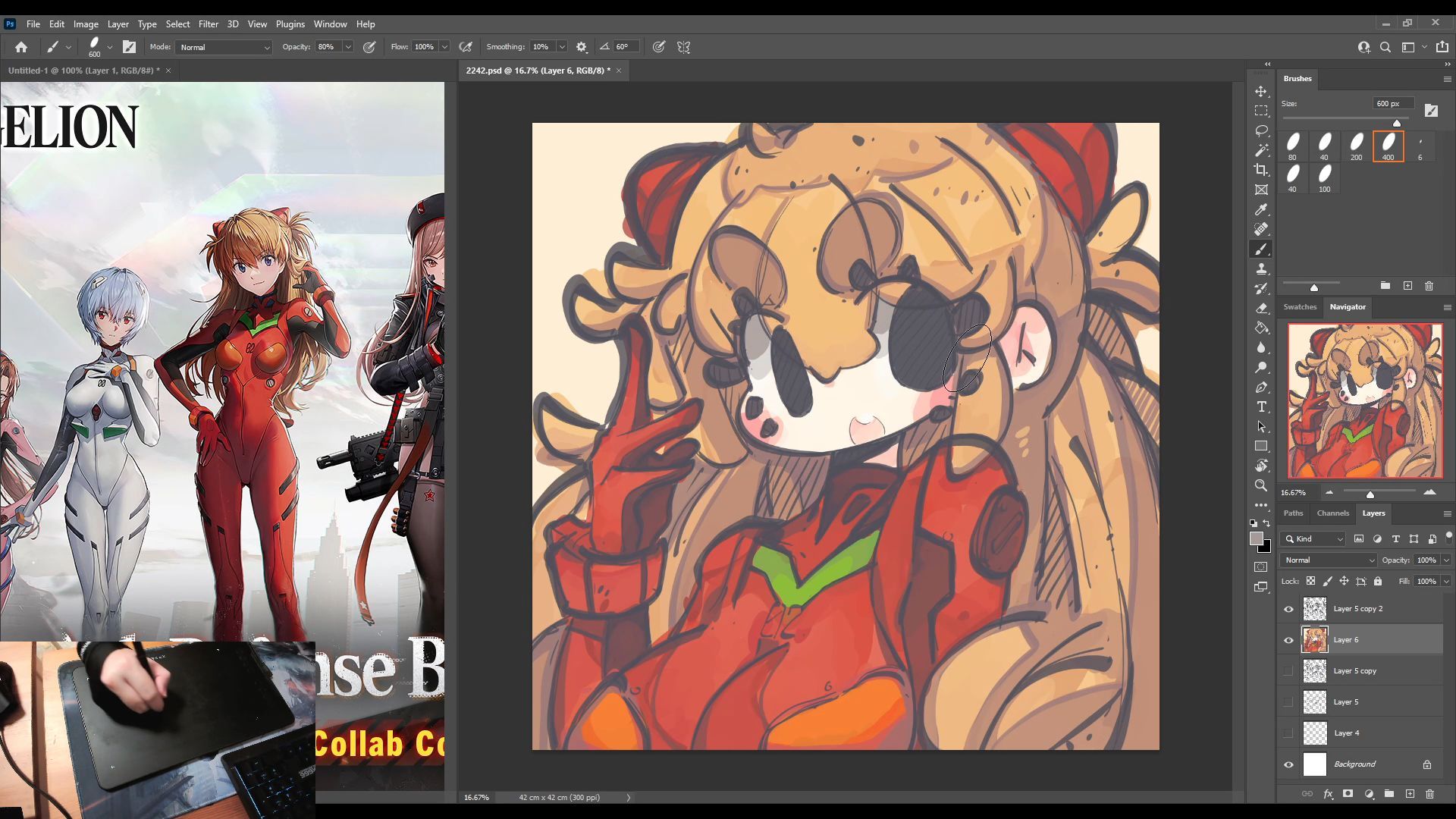Select the Brush tool in toolbox
The height and width of the screenshot is (819, 1456).
coord(1261,249)
